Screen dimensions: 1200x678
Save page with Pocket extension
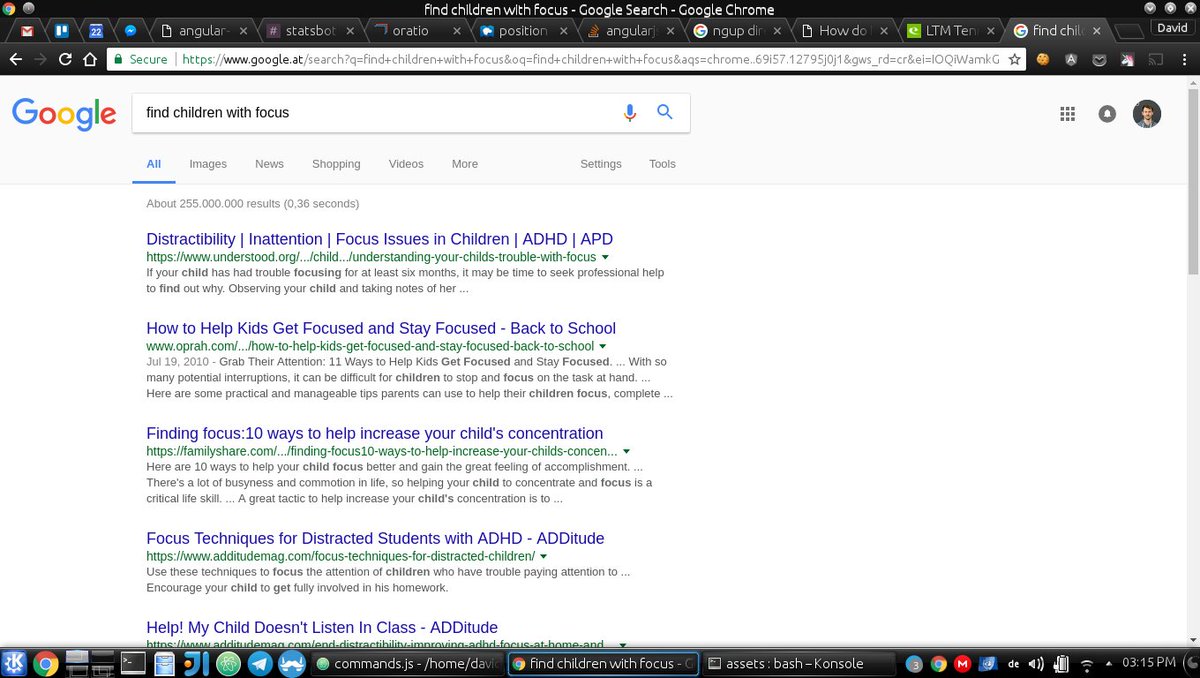pyautogui.click(x=1099, y=60)
